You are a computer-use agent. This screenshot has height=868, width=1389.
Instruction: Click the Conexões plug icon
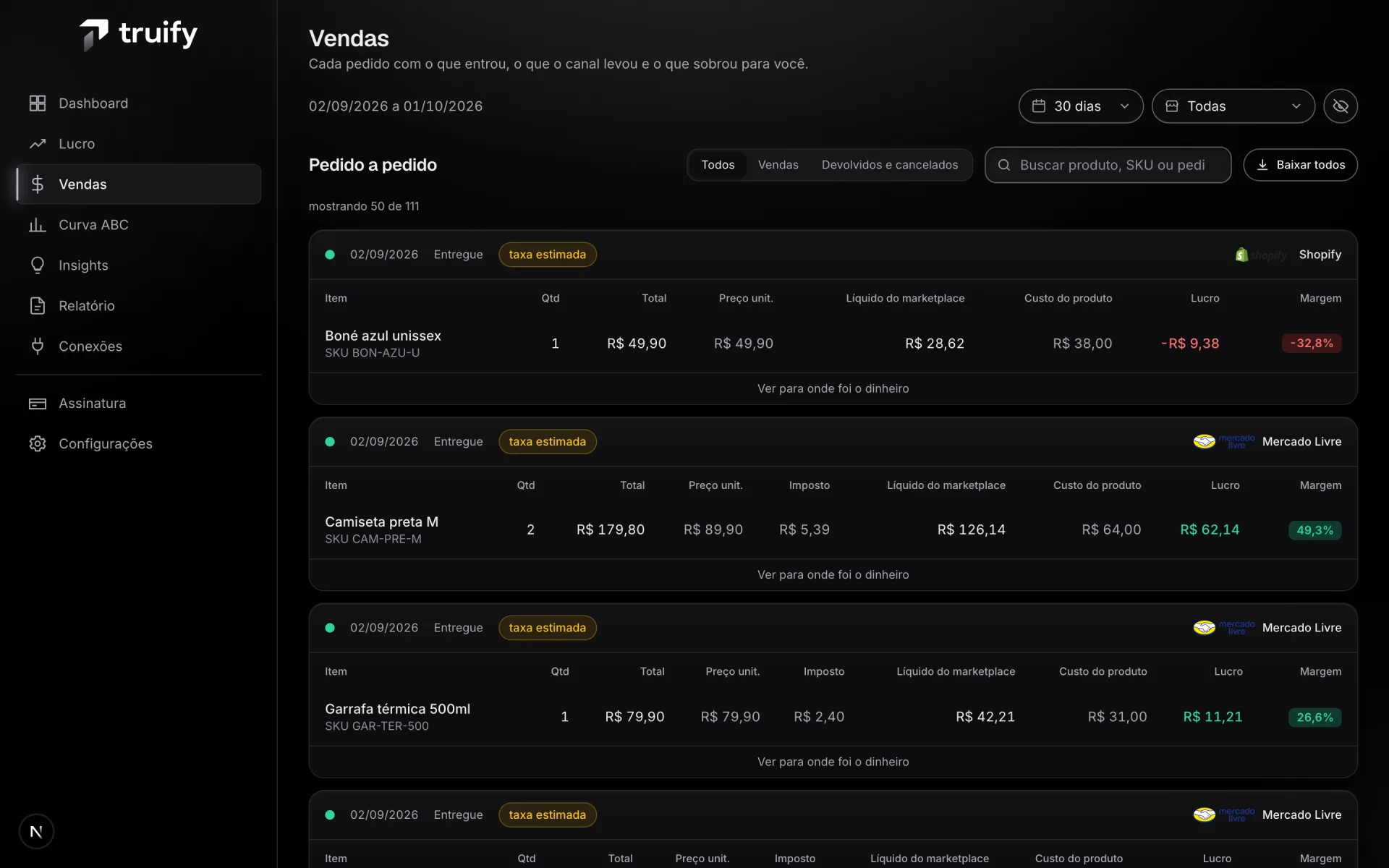(38, 346)
